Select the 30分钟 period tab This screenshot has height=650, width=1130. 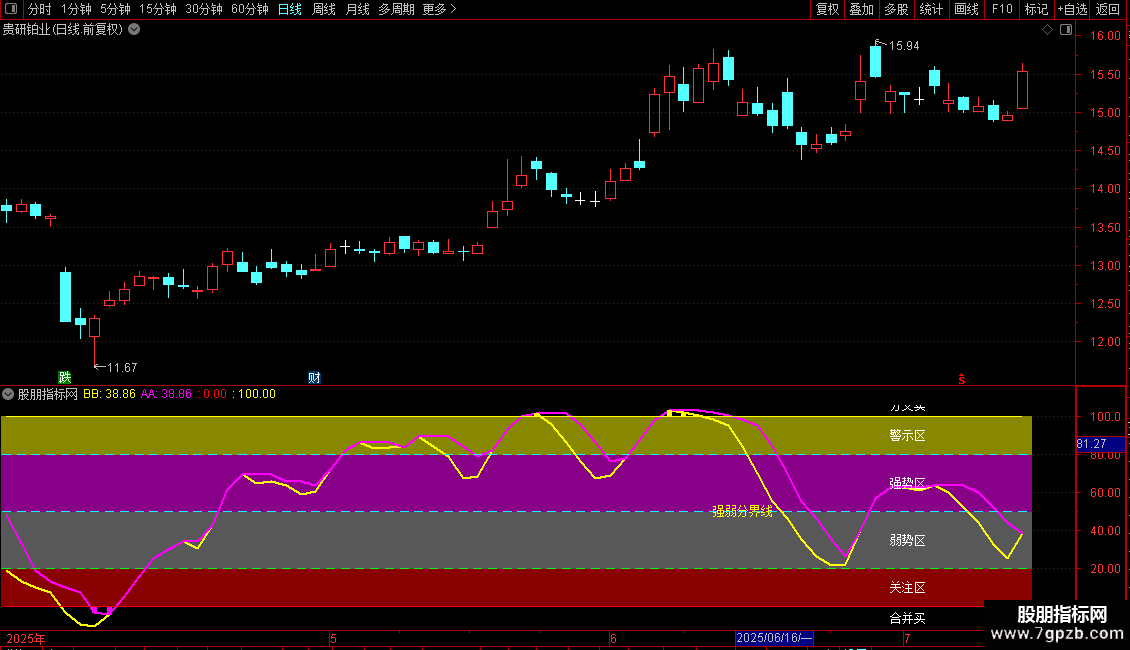pos(204,9)
